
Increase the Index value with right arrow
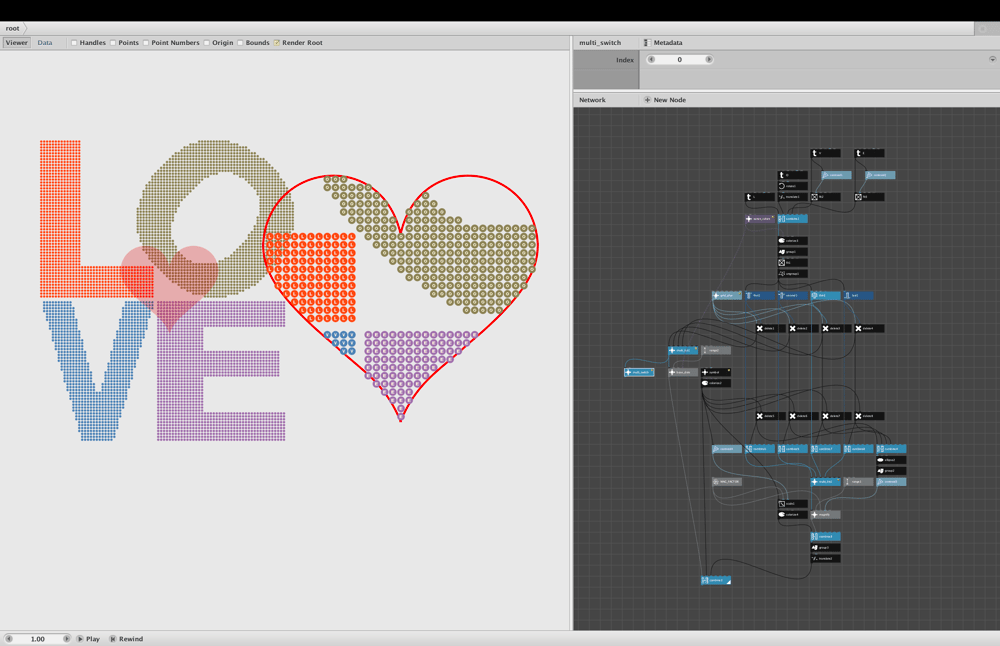point(709,59)
